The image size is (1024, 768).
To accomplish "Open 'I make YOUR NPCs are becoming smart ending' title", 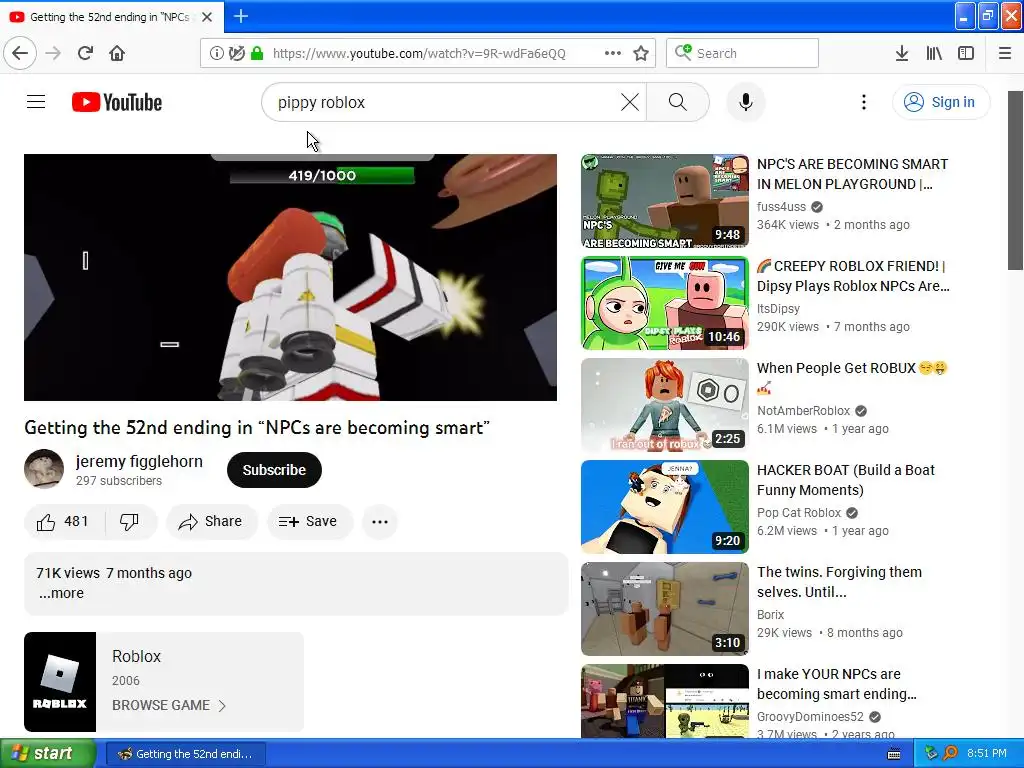I will pyautogui.click(x=837, y=684).
